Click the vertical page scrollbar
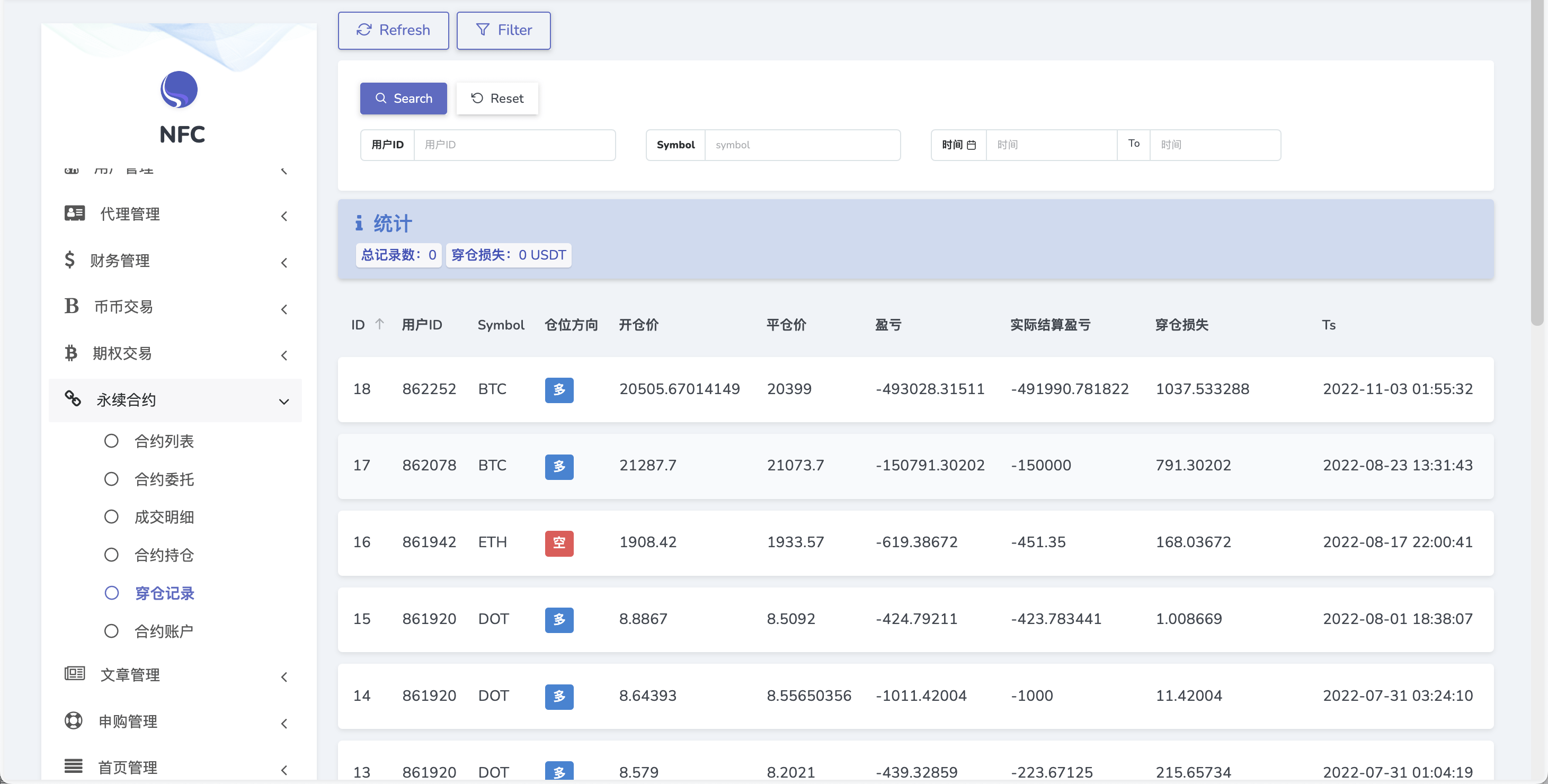 click(x=1536, y=162)
